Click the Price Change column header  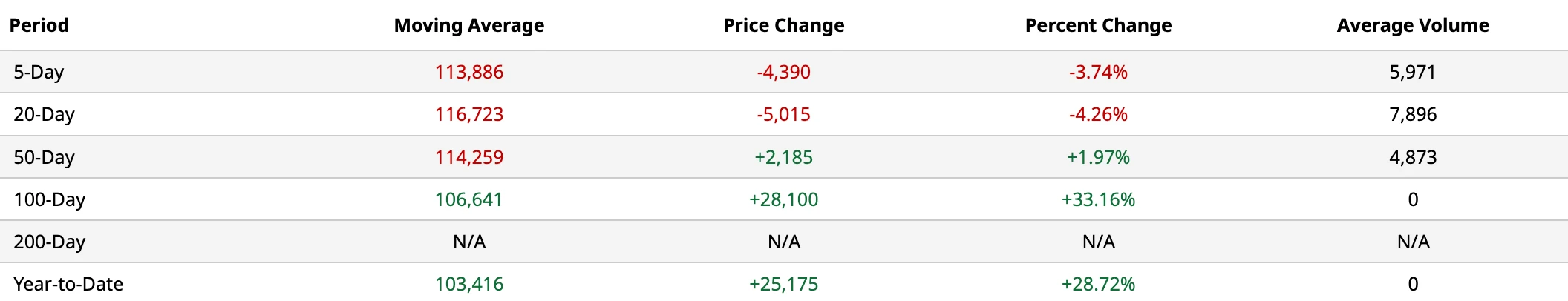(784, 25)
